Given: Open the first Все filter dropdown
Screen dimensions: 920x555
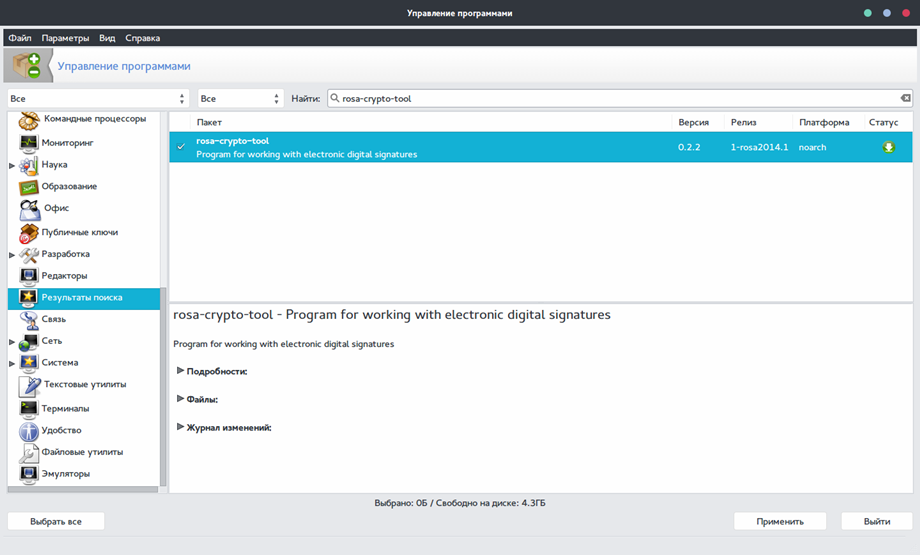Looking at the screenshot, I should tap(98, 99).
